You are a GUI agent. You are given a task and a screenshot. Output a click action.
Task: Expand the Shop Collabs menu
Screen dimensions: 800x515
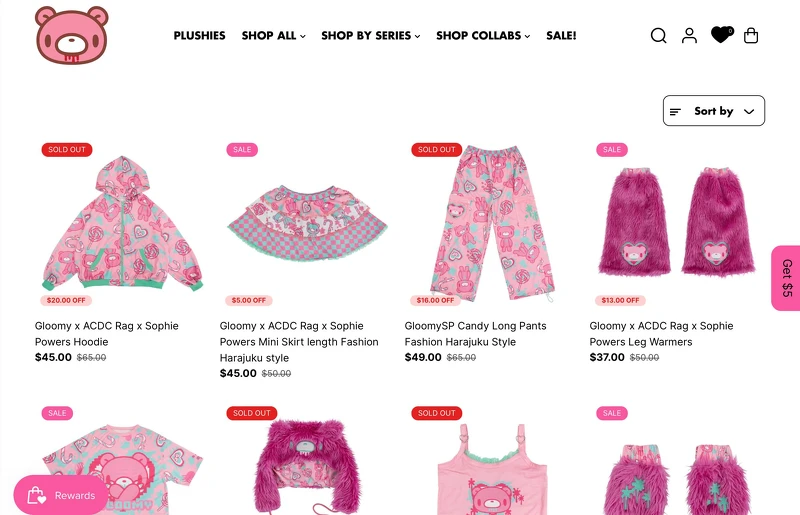tap(483, 35)
